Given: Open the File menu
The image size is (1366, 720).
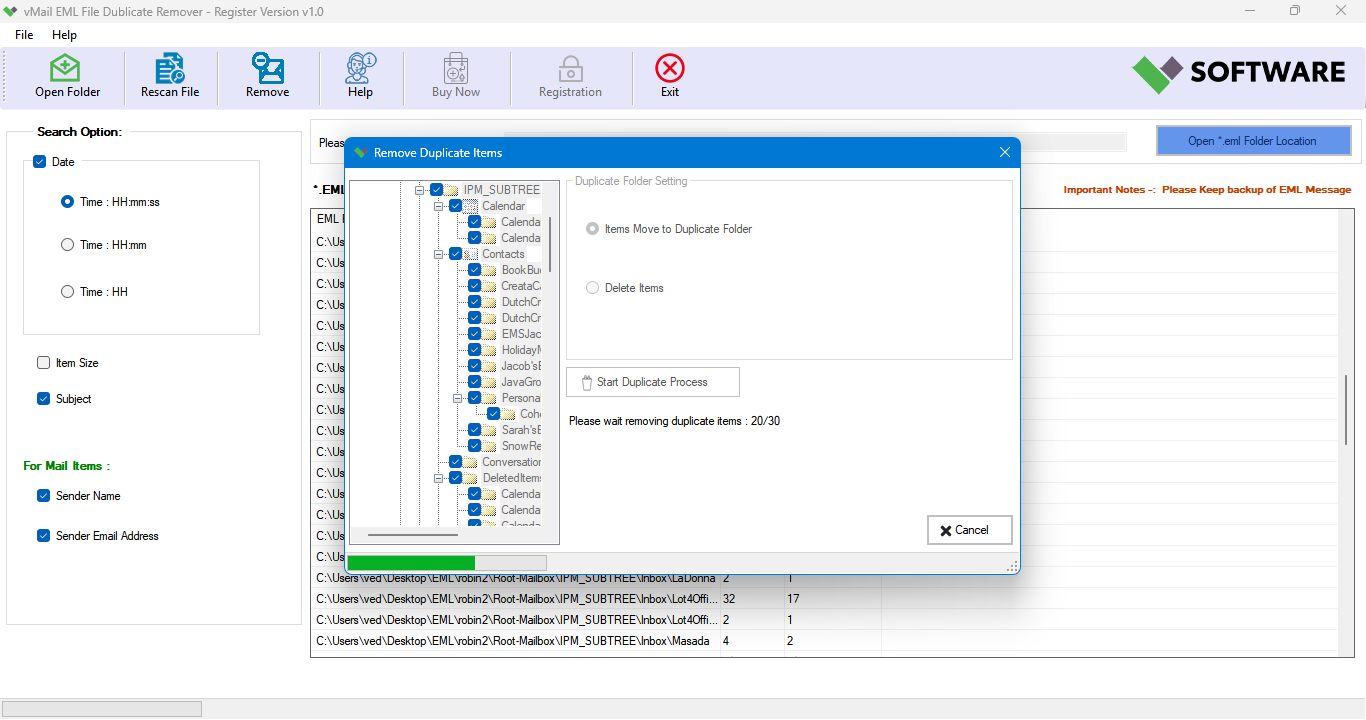Looking at the screenshot, I should pos(24,35).
